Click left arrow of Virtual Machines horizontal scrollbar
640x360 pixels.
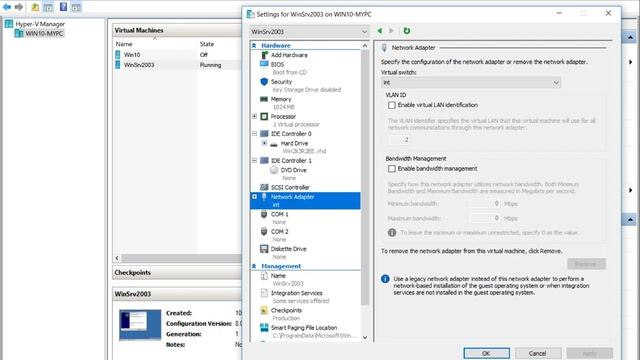pyautogui.click(x=117, y=258)
